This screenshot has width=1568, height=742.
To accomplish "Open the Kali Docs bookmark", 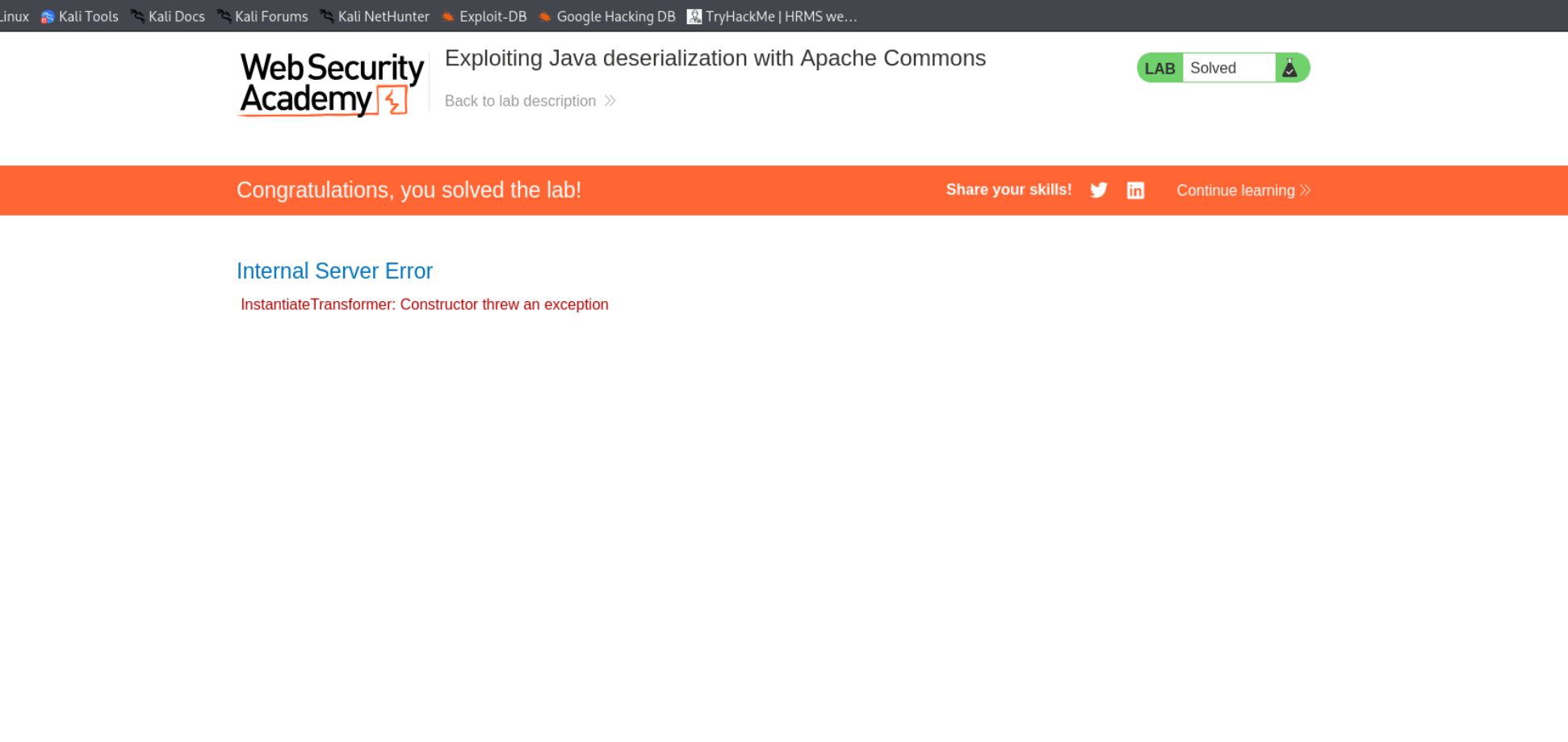I will [x=168, y=16].
